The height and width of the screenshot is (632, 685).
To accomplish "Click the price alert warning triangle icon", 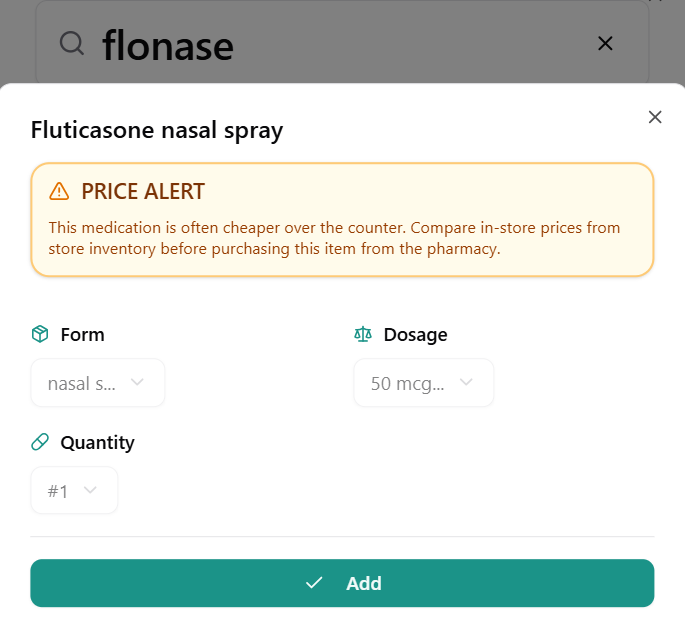I will click(59, 191).
